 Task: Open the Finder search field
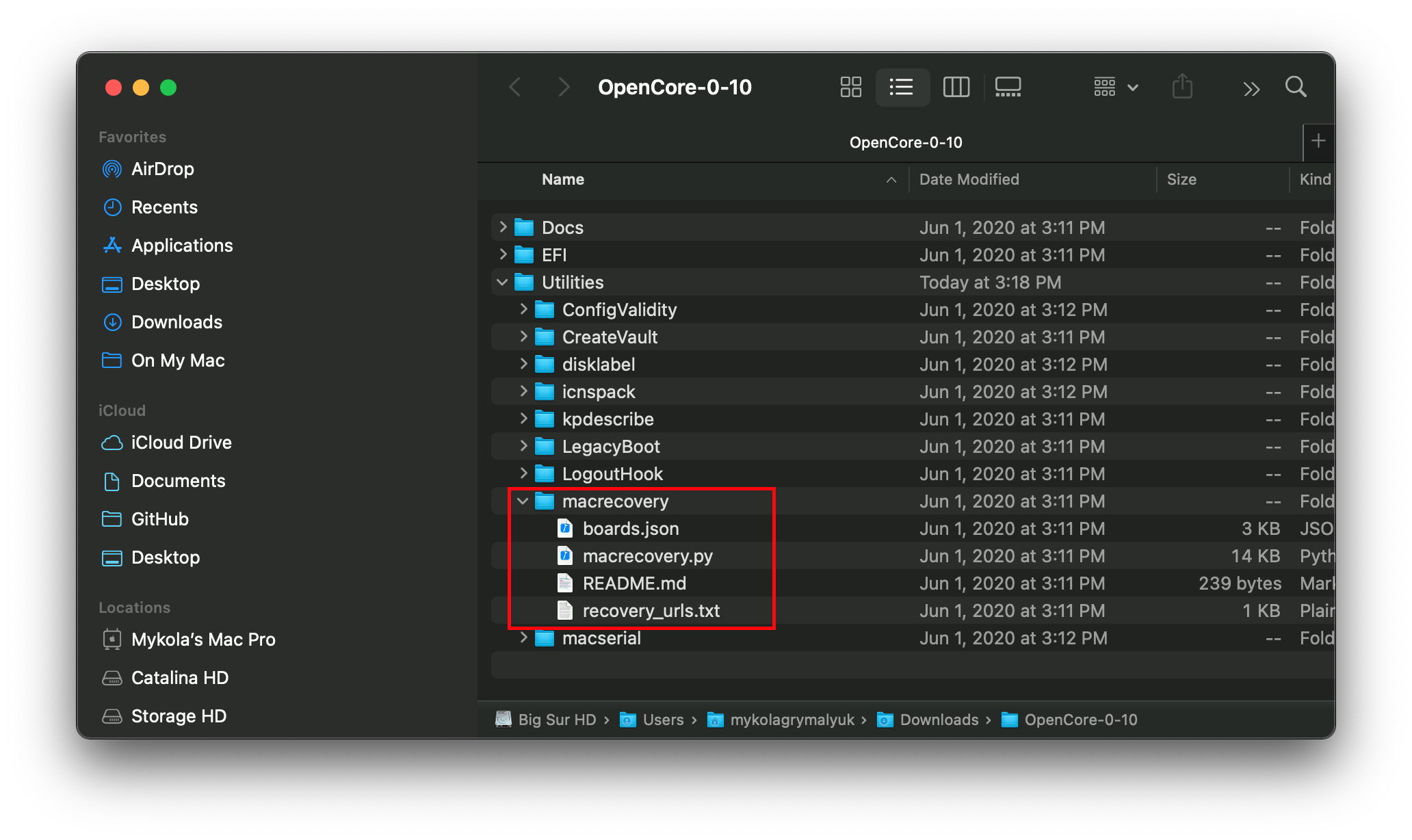pyautogui.click(x=1296, y=87)
